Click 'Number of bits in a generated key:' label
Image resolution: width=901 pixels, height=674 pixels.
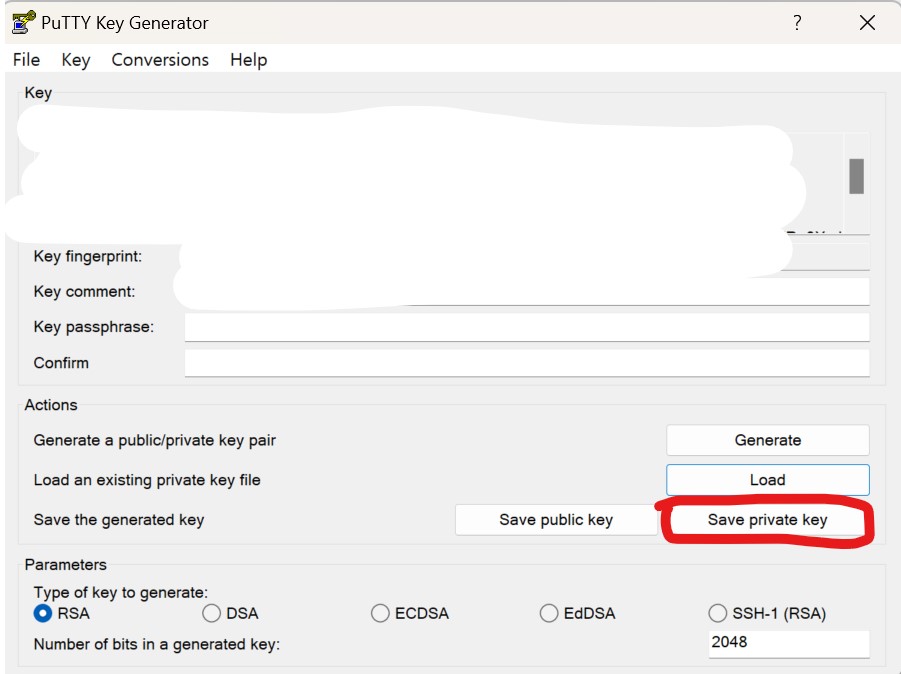click(x=157, y=644)
